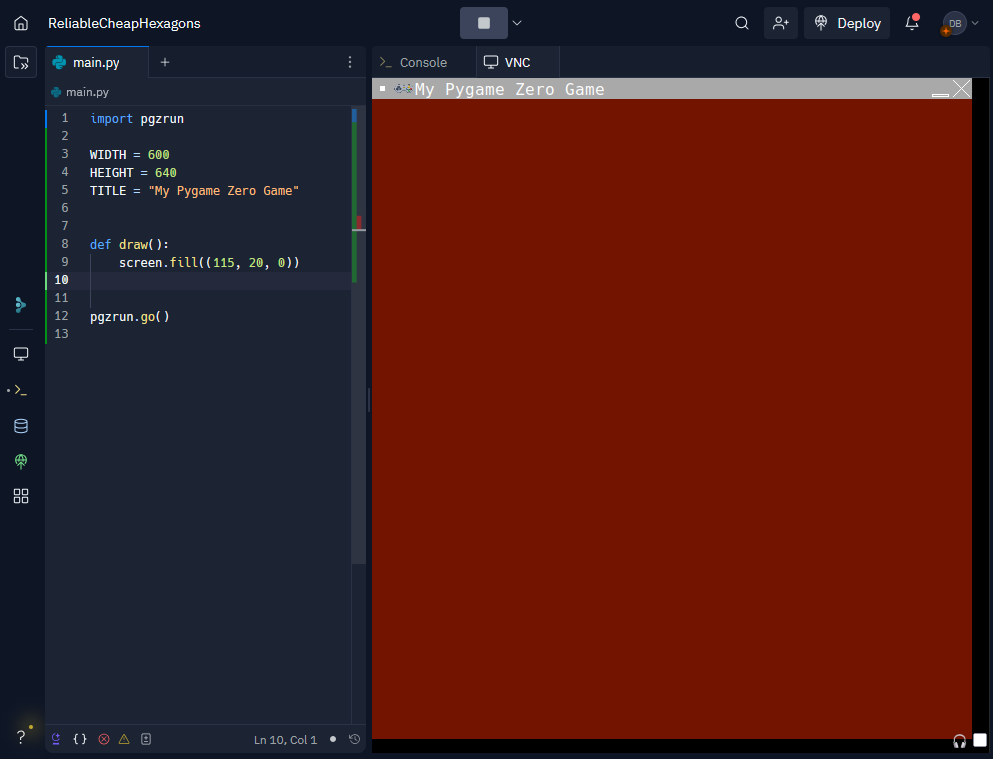The image size is (993, 759).
Task: Select the main.py editor tab
Action: tap(97, 62)
